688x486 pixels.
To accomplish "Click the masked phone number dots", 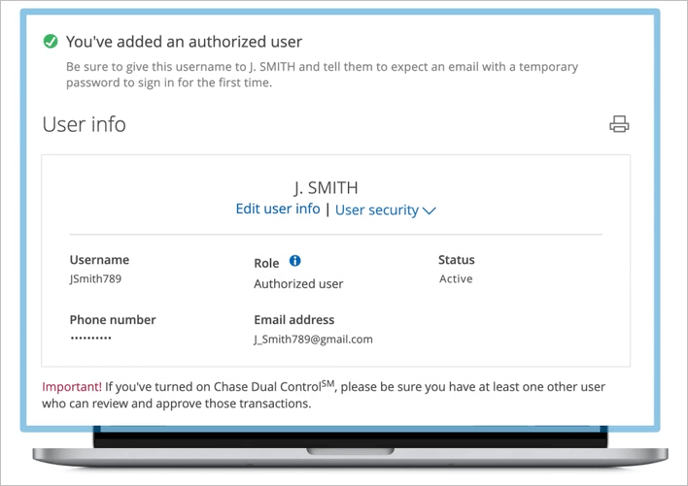I will coord(90,339).
